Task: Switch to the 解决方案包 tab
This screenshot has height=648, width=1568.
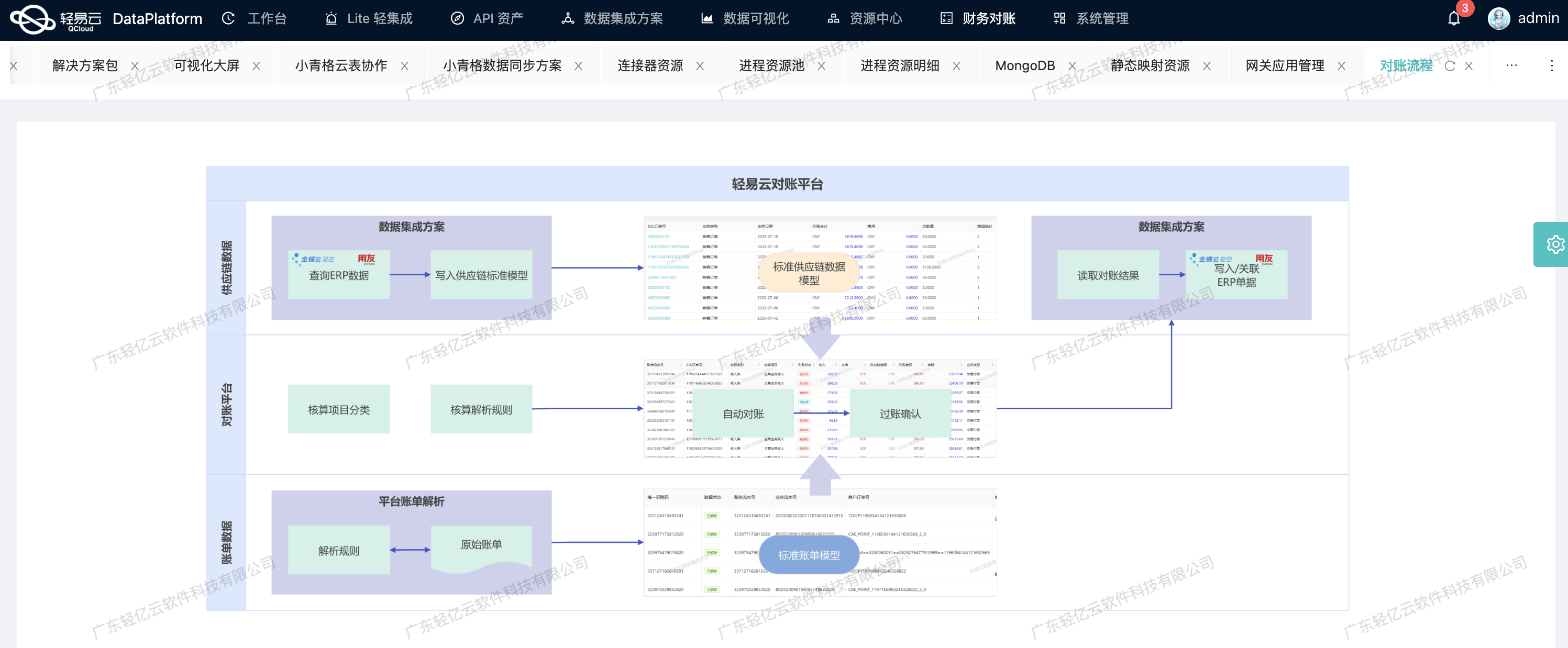Action: pyautogui.click(x=85, y=66)
